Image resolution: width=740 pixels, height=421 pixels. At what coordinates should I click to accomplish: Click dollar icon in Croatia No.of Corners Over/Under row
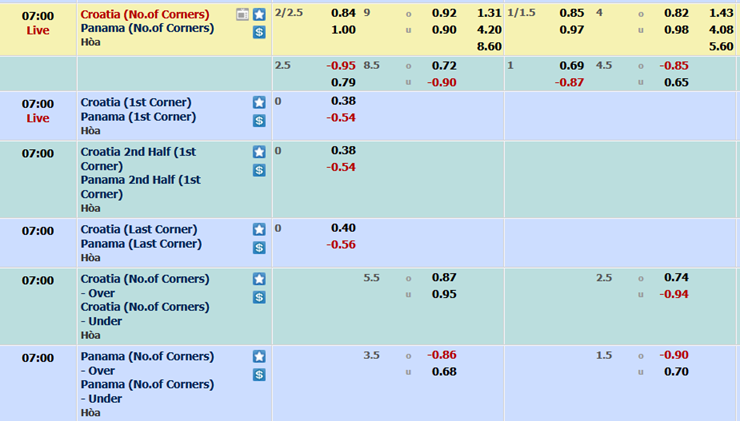(x=259, y=297)
